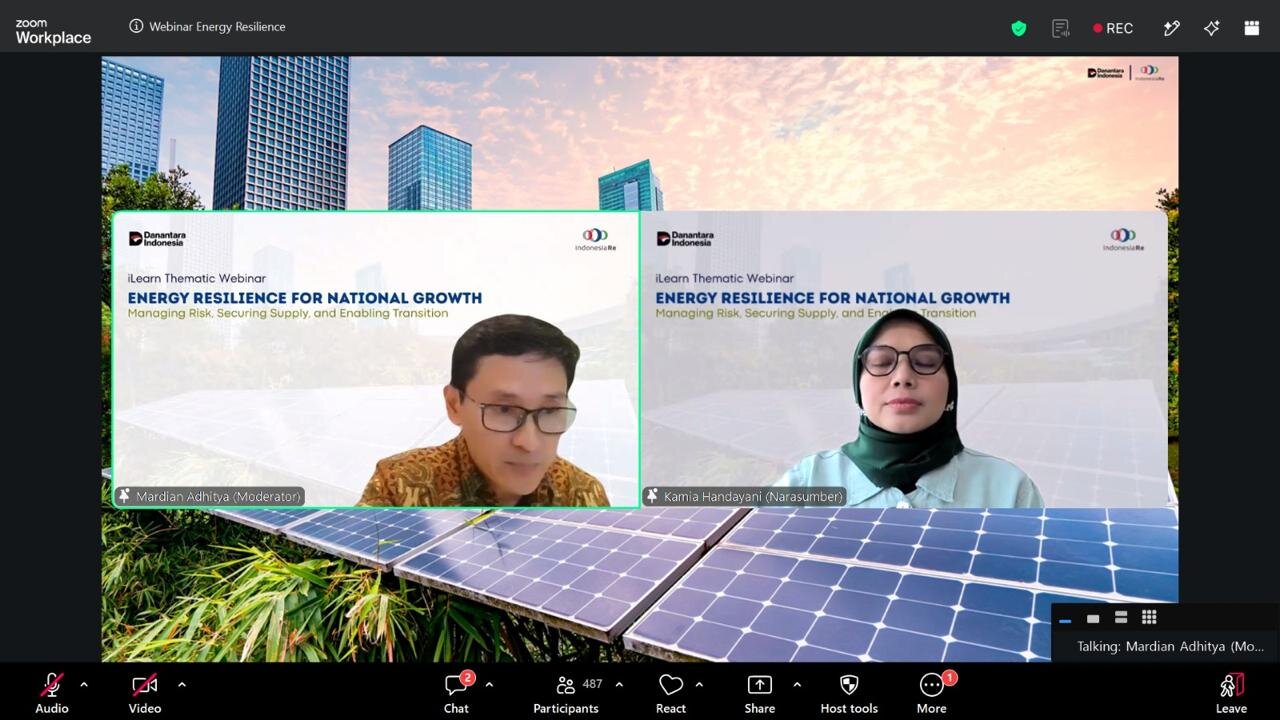Turn on the Video camera
Screen dimensions: 1280x720
(x=145, y=692)
